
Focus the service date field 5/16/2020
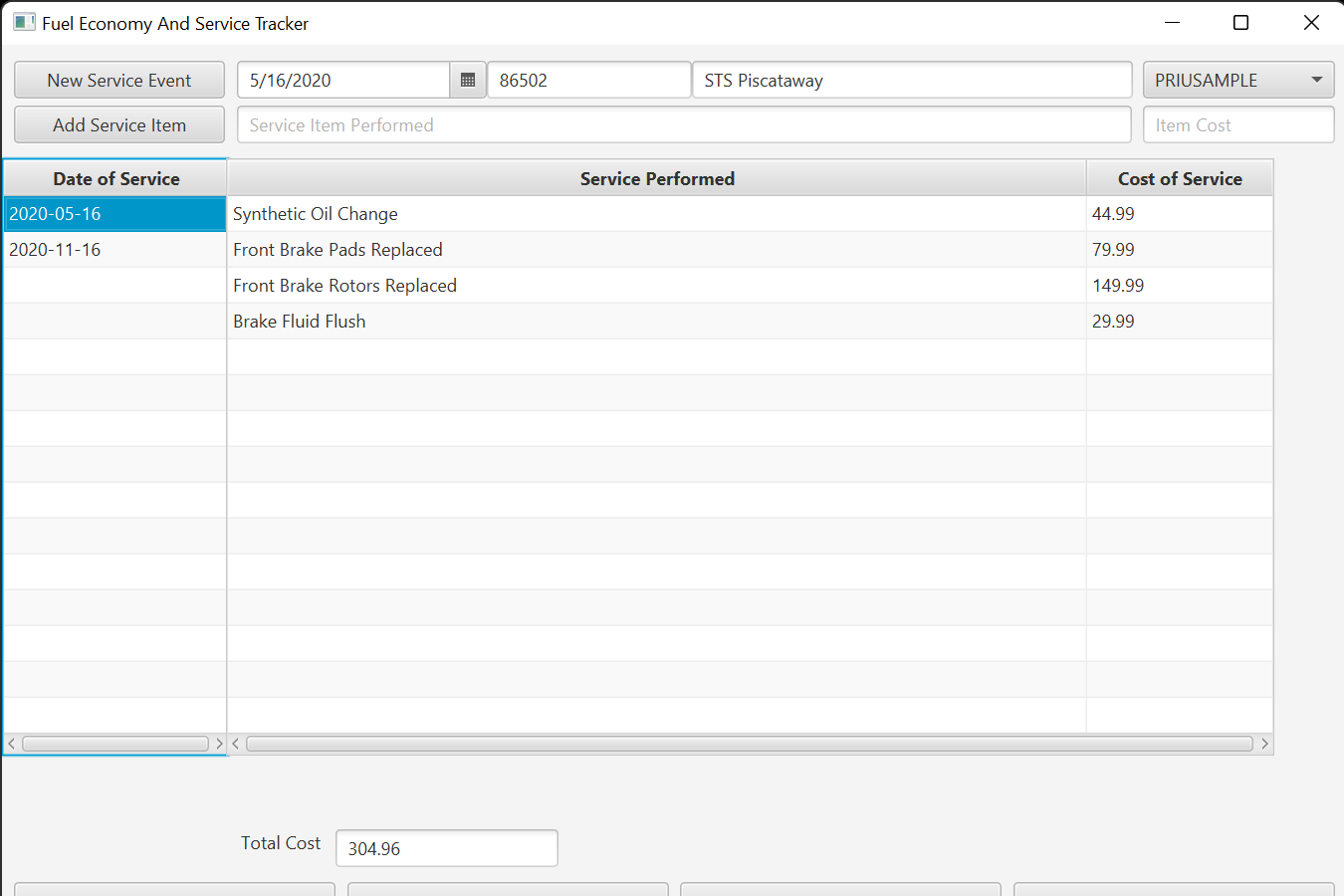click(343, 81)
